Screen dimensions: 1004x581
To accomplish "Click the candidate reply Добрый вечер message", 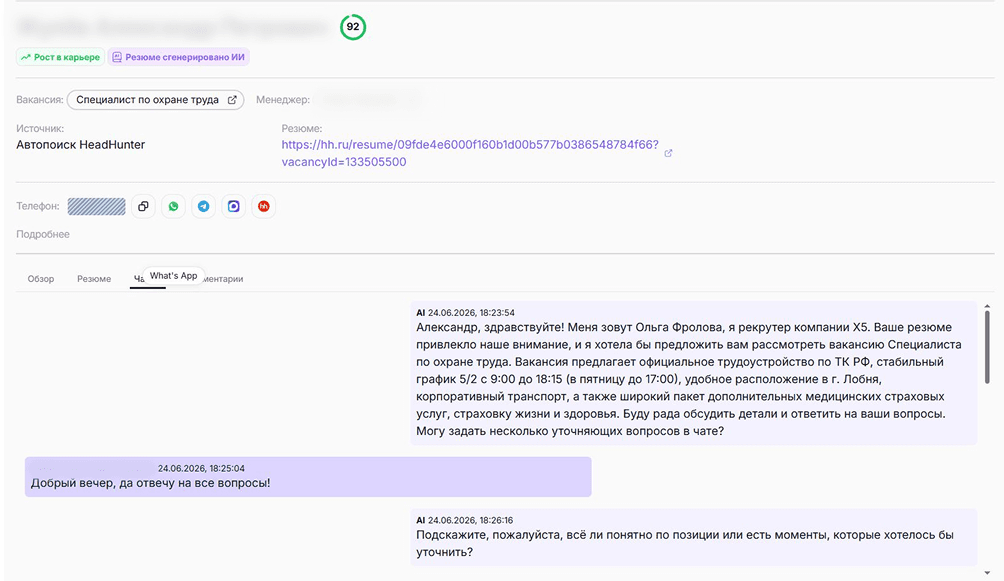I will (308, 477).
